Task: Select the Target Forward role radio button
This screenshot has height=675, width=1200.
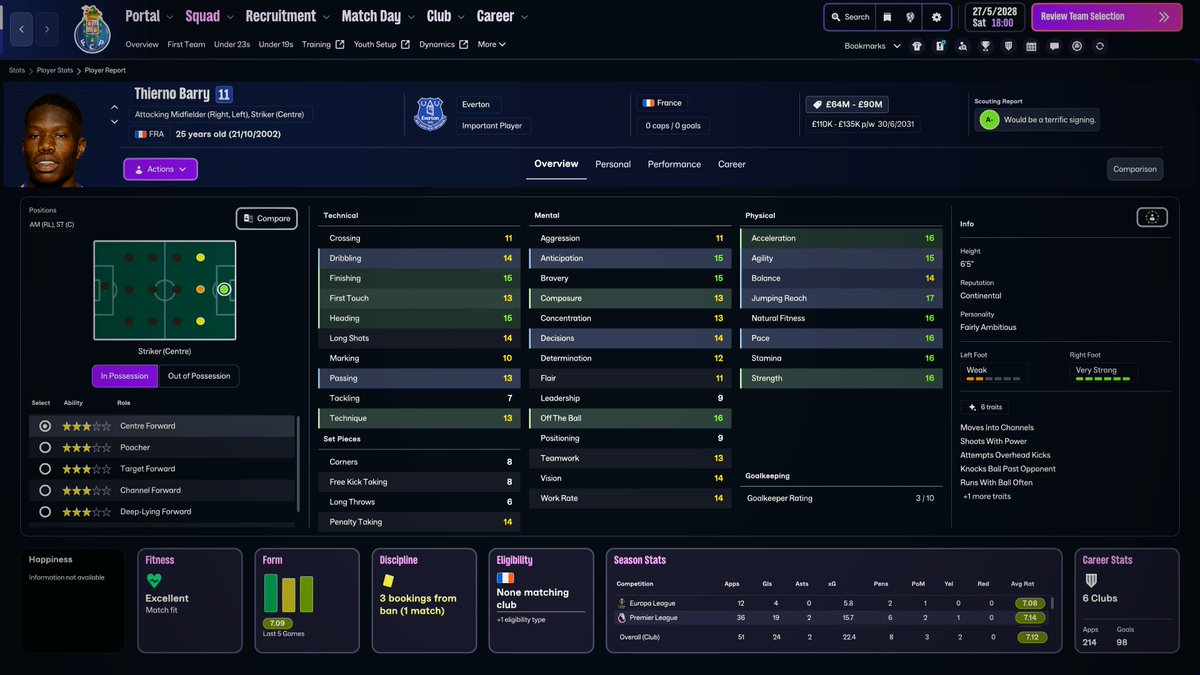Action: (x=44, y=469)
